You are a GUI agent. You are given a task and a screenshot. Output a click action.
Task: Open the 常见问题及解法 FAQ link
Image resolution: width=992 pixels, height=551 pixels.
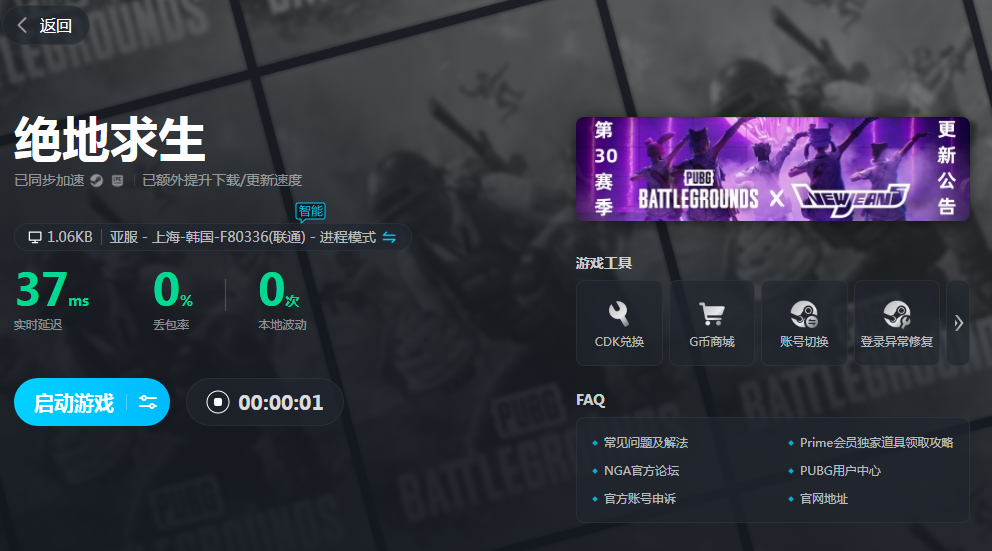(645, 443)
